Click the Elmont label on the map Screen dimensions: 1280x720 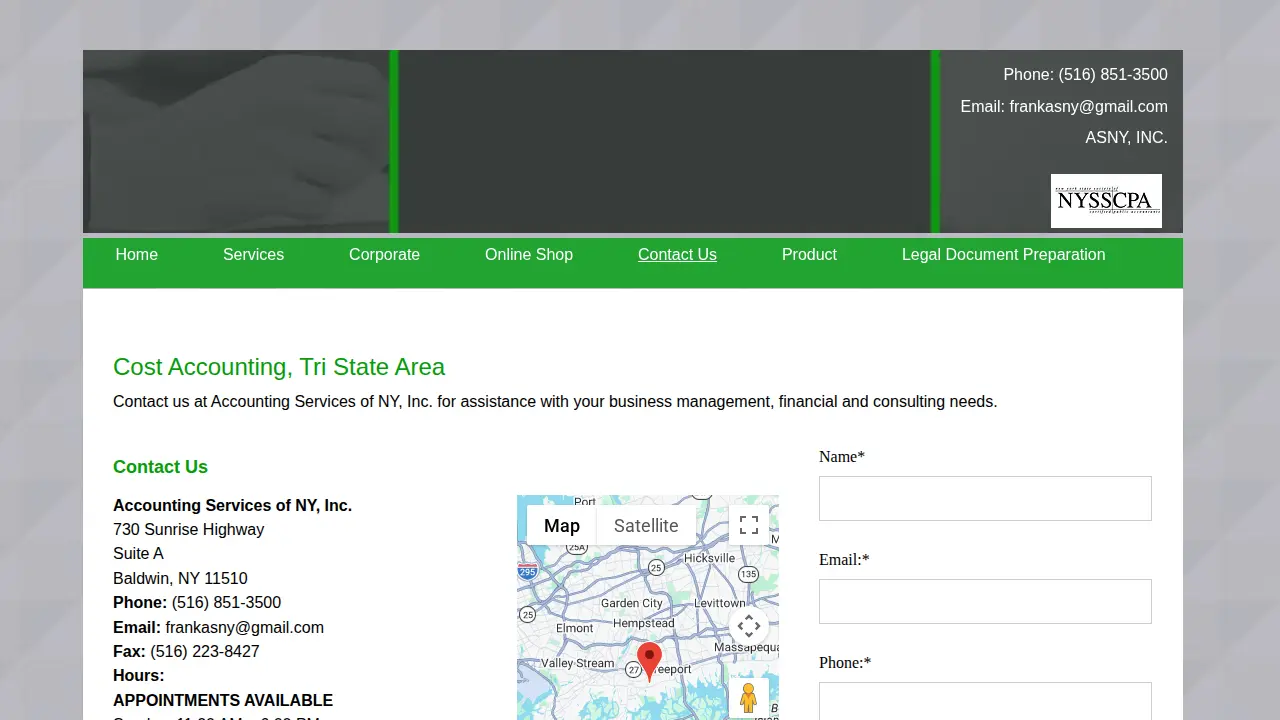(574, 628)
